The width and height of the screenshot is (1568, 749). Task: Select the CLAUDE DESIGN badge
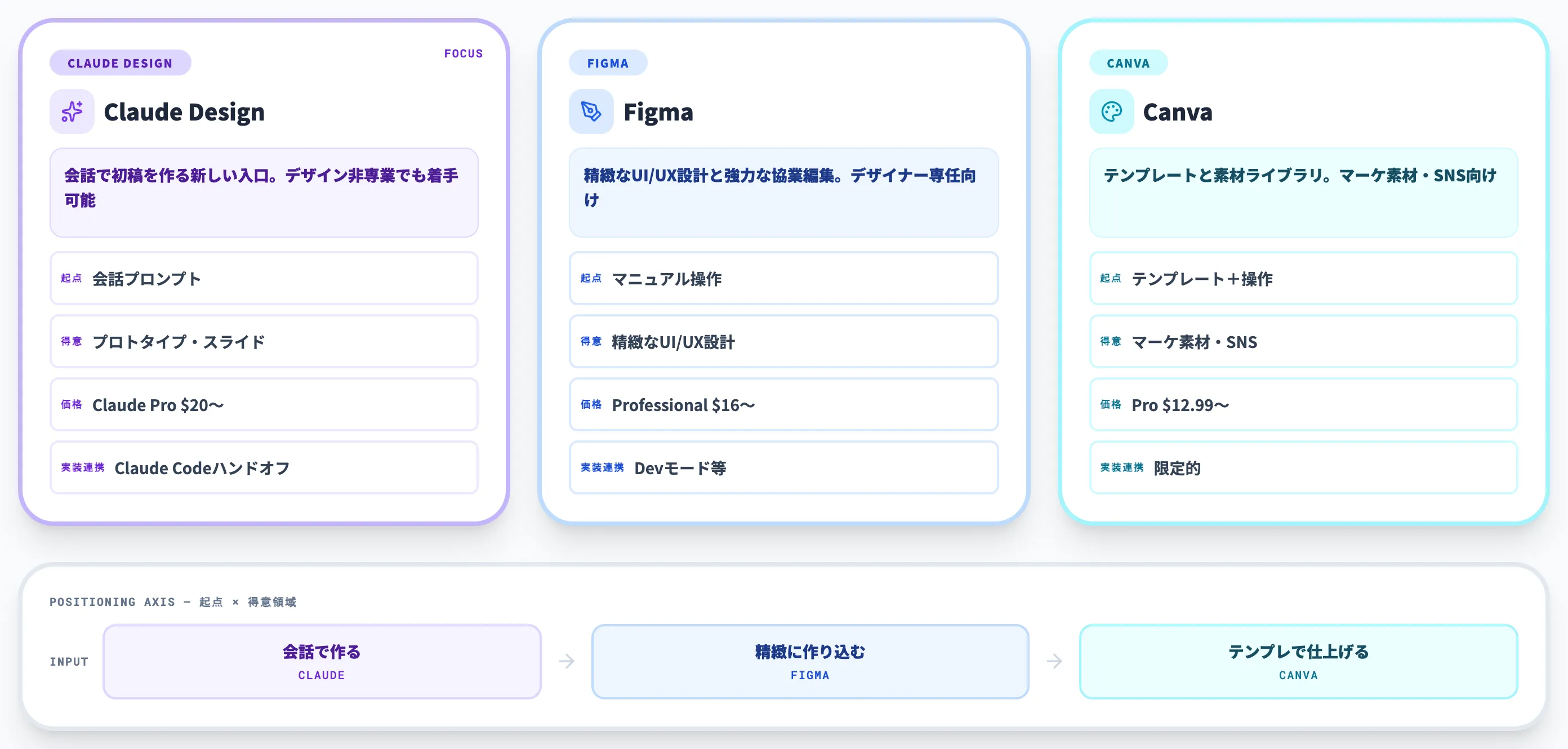point(120,62)
